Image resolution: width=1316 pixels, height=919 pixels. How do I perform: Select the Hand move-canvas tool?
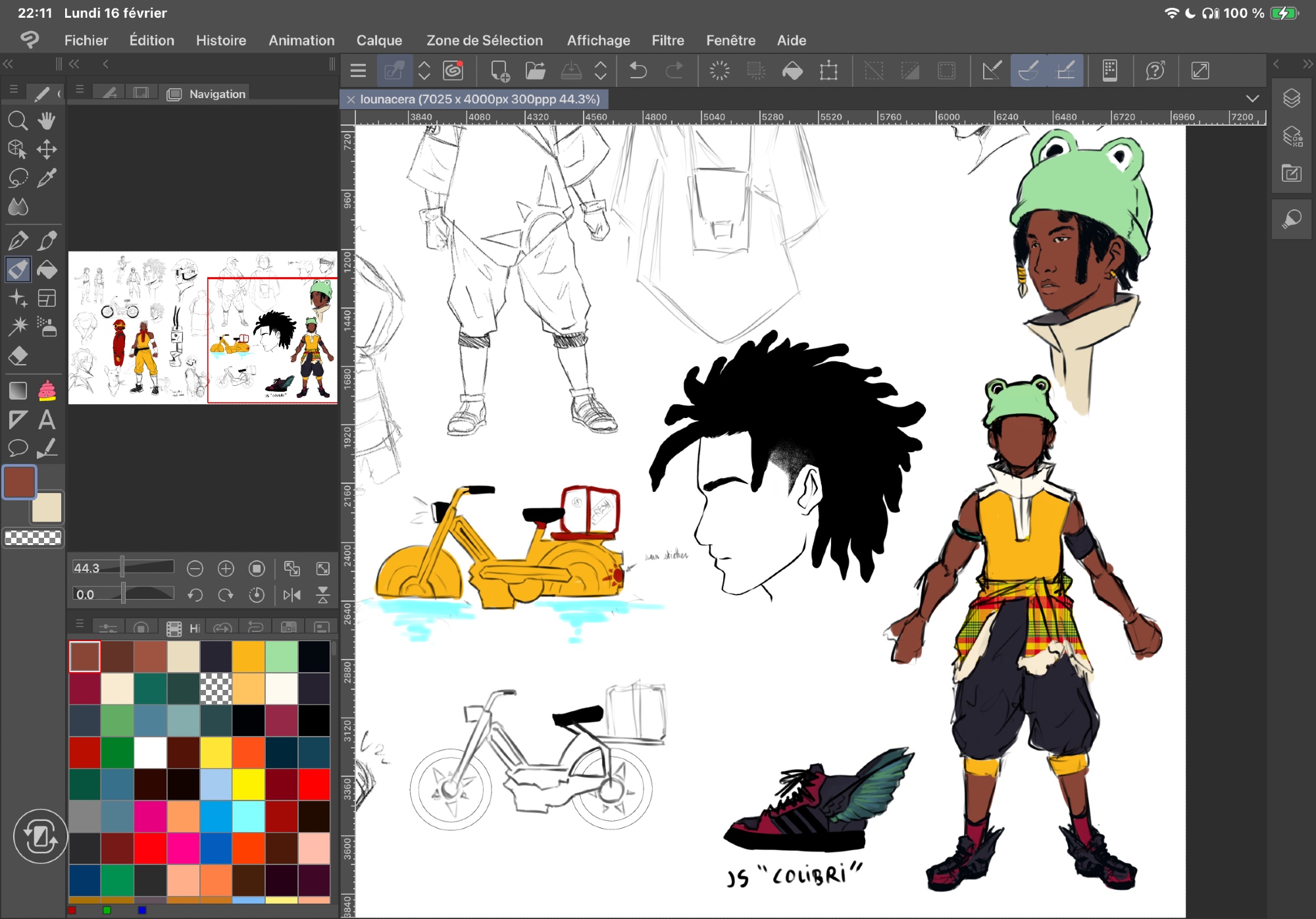(x=47, y=120)
